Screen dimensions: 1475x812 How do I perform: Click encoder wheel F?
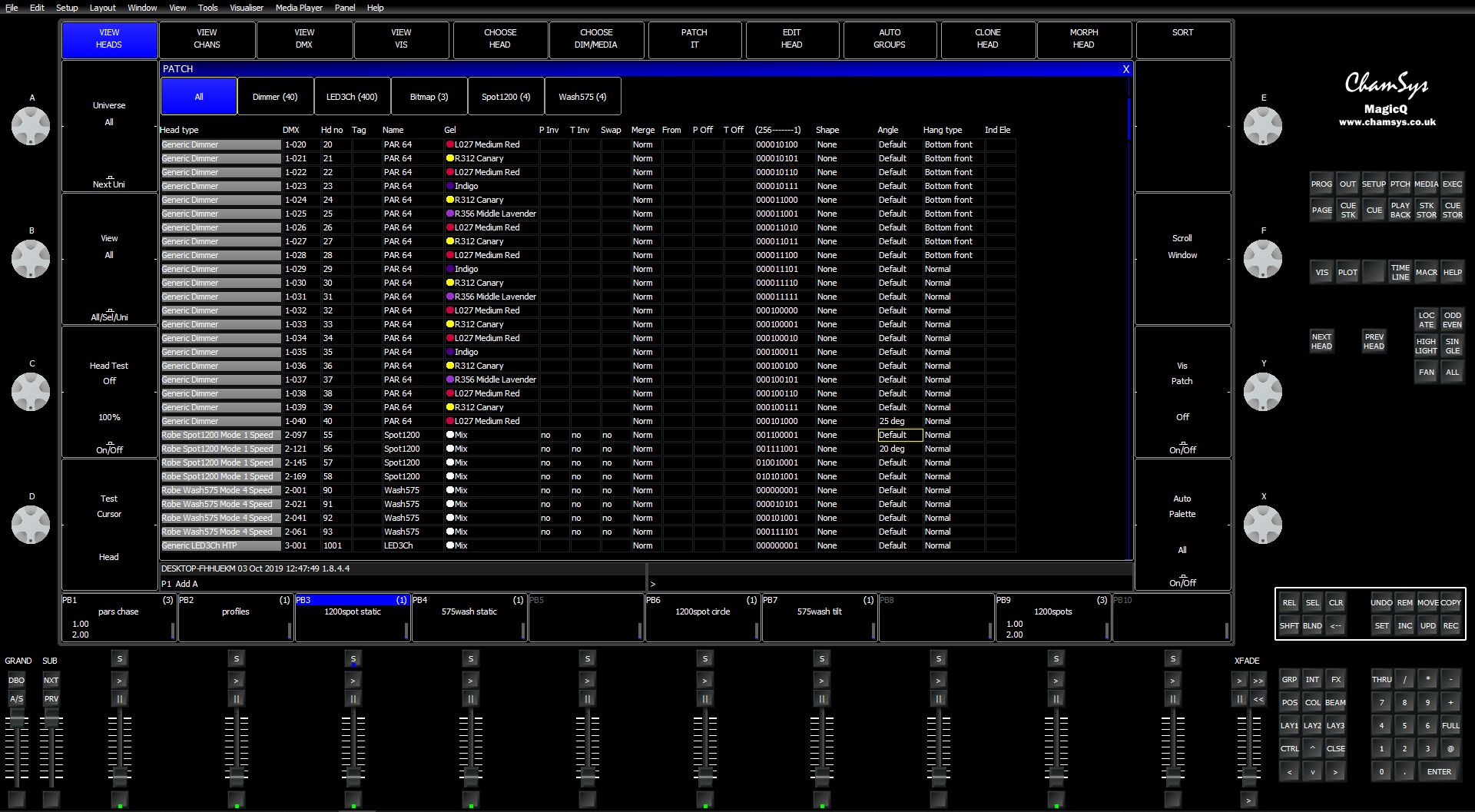(x=1263, y=259)
